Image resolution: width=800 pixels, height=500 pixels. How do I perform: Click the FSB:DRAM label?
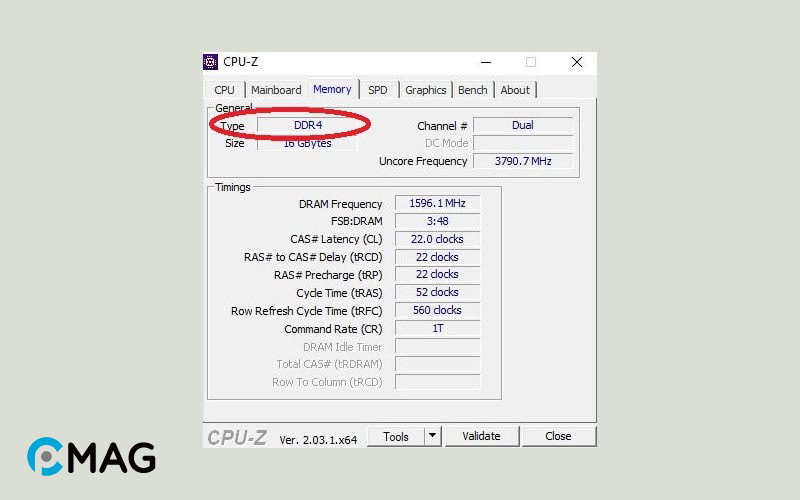[357, 221]
